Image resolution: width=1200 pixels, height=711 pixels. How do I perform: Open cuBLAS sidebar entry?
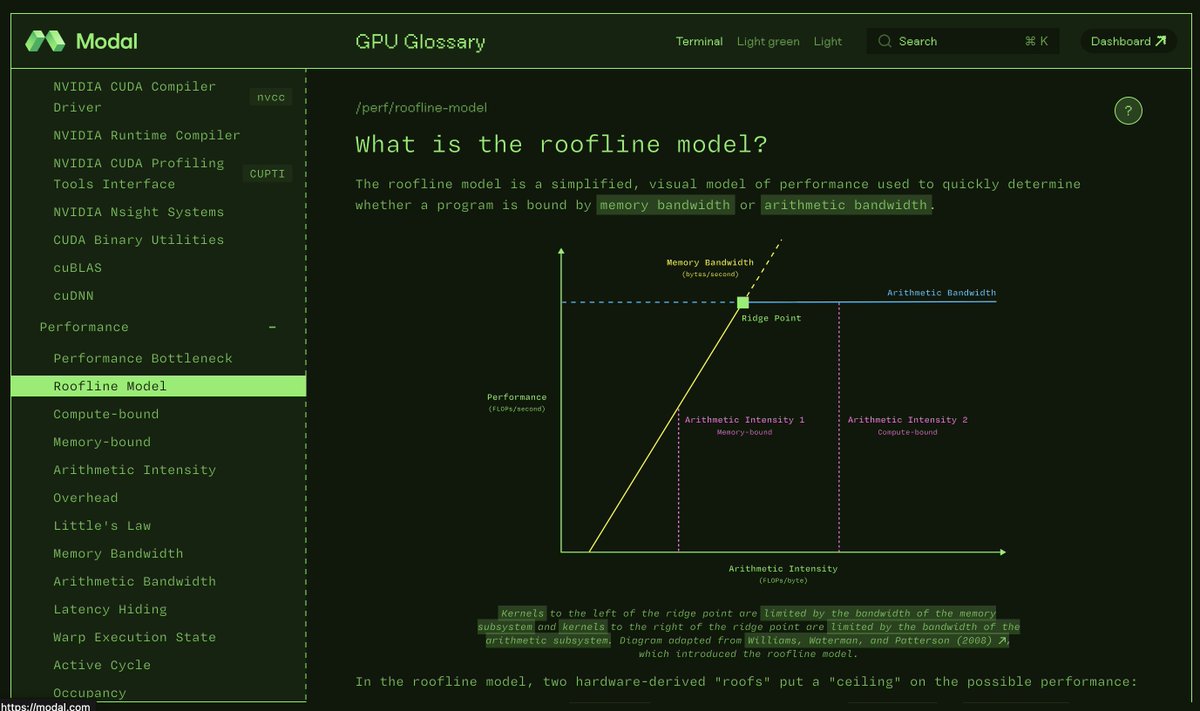coord(78,268)
